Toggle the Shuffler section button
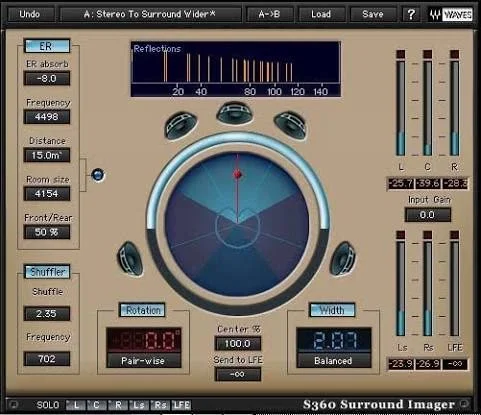This screenshot has width=481, height=415. (x=47, y=272)
